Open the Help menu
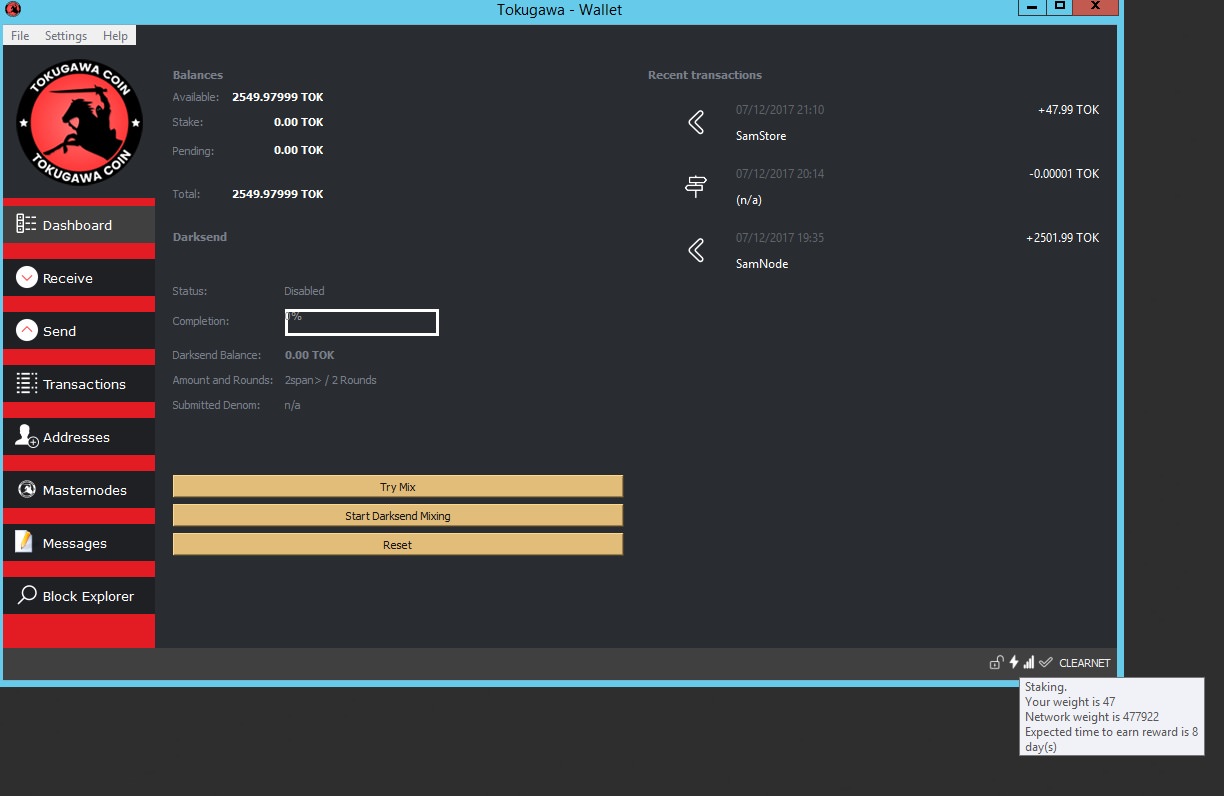The height and width of the screenshot is (796, 1224). click(x=115, y=36)
